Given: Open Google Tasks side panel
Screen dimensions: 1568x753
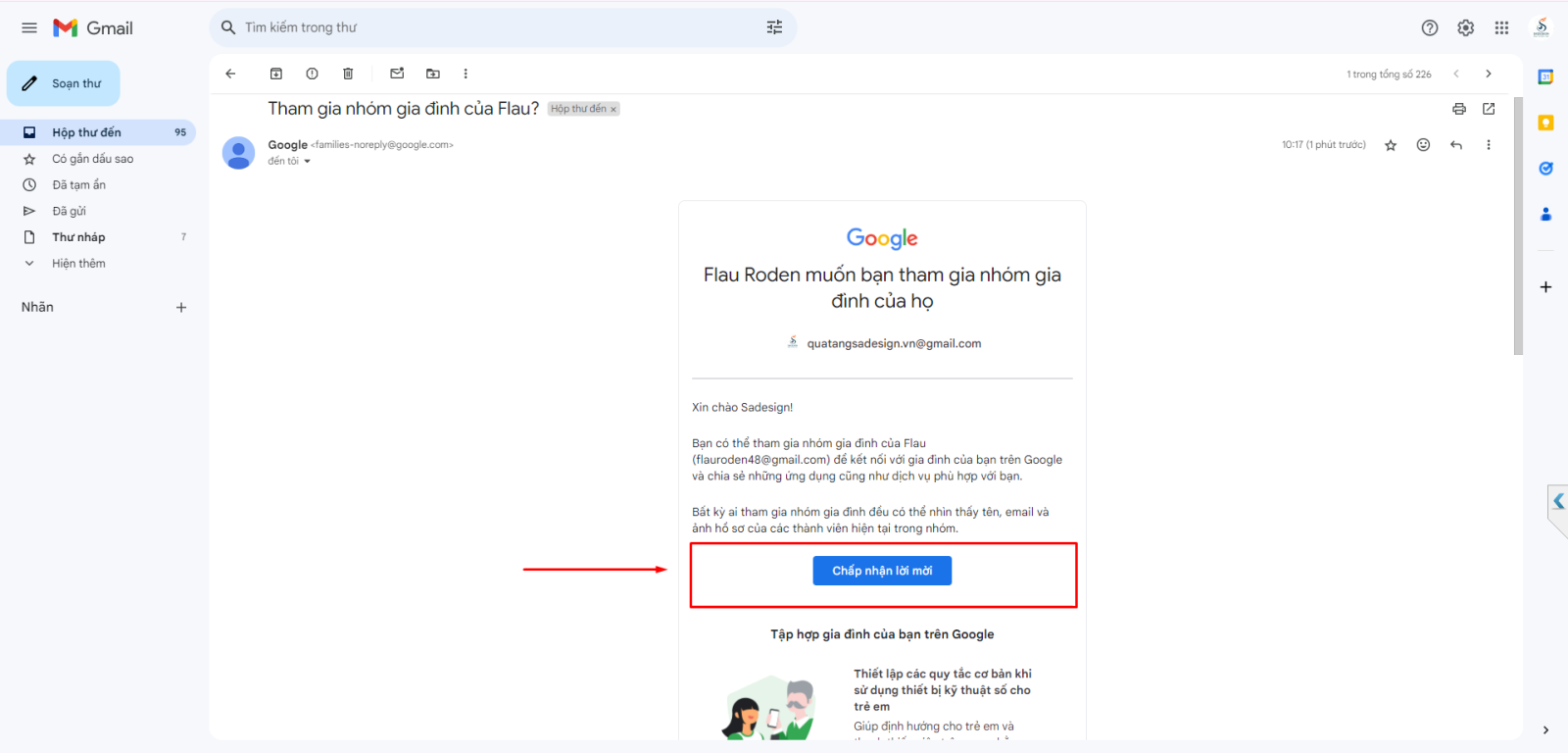Looking at the screenshot, I should pos(1545,169).
